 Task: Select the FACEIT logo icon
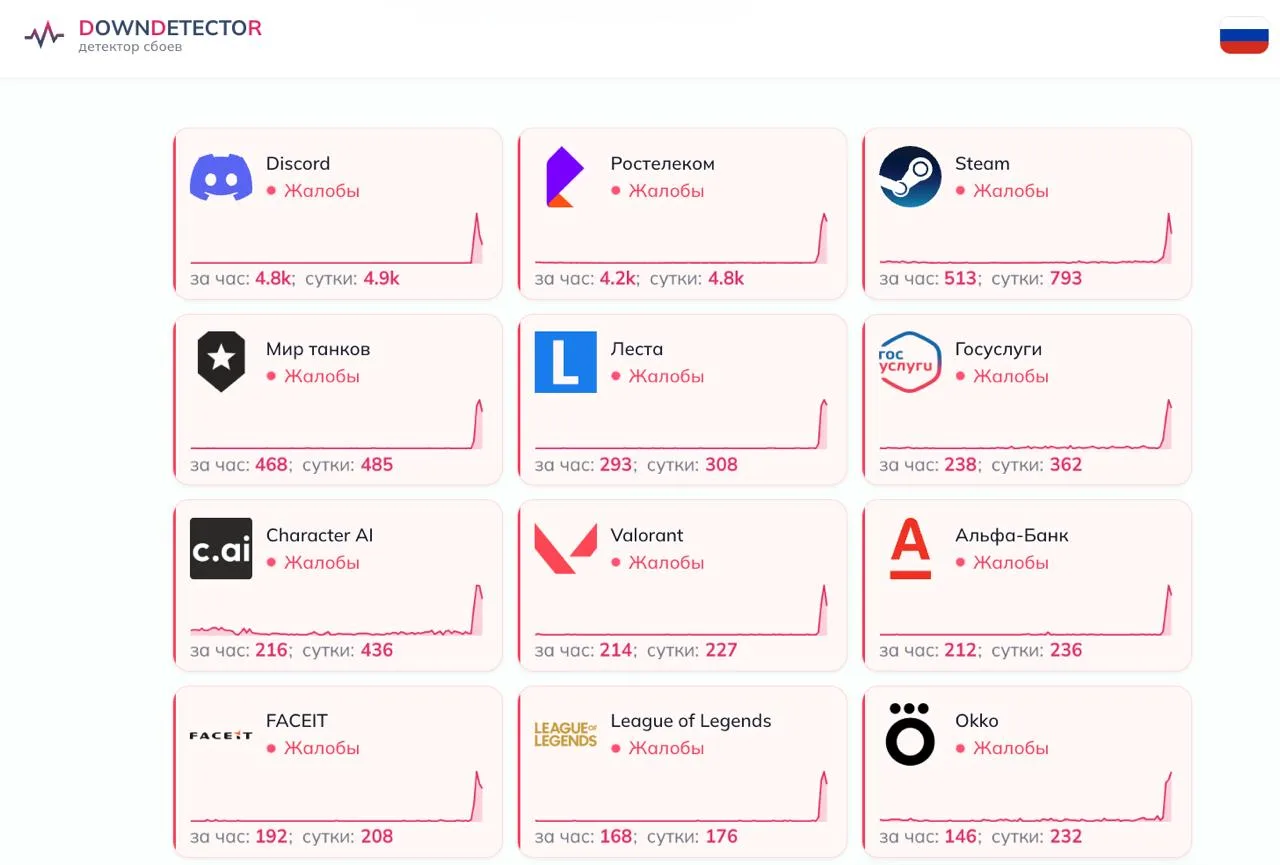coord(221,735)
